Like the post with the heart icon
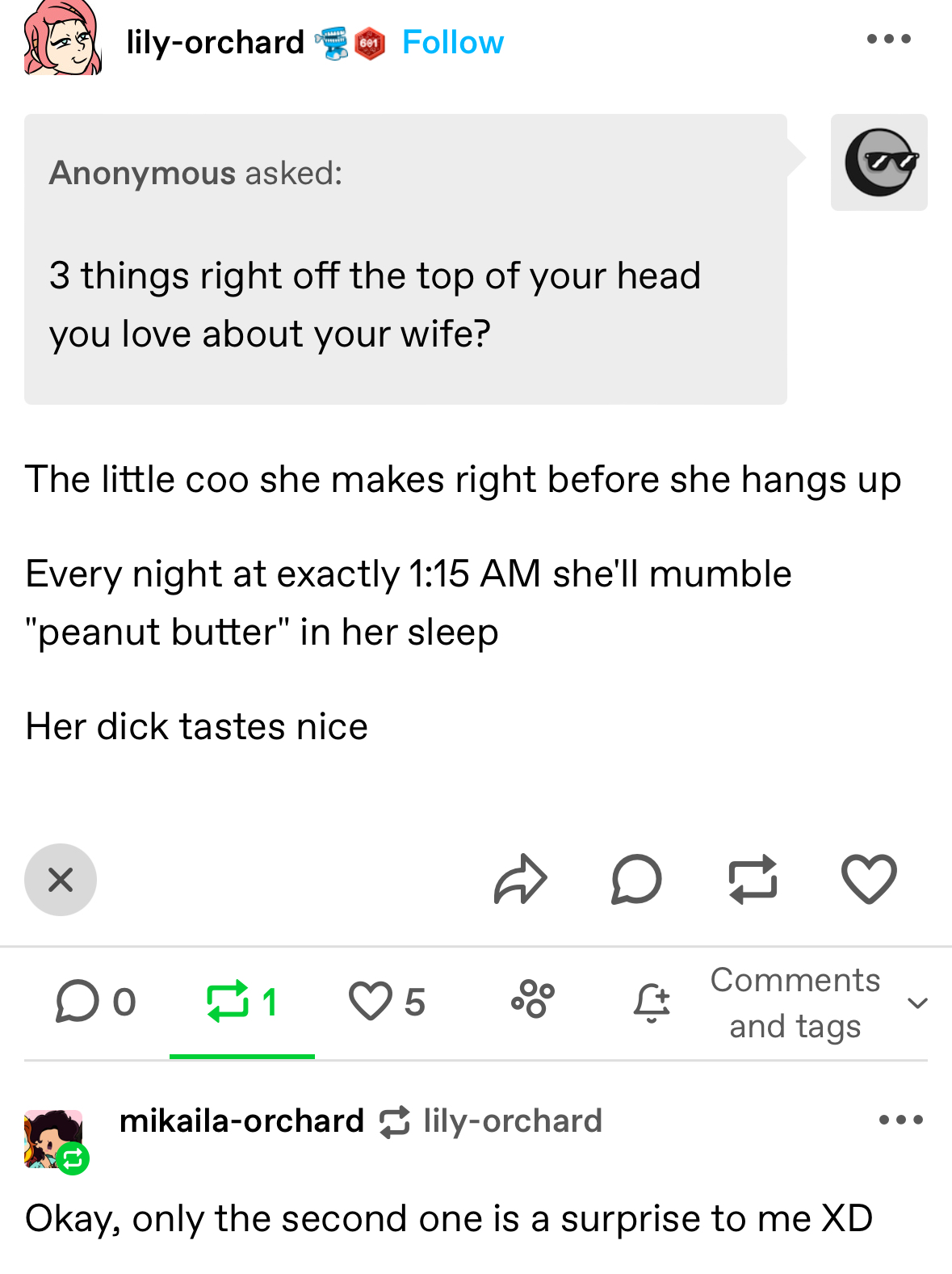This screenshot has height=1274, width=952. tap(869, 879)
